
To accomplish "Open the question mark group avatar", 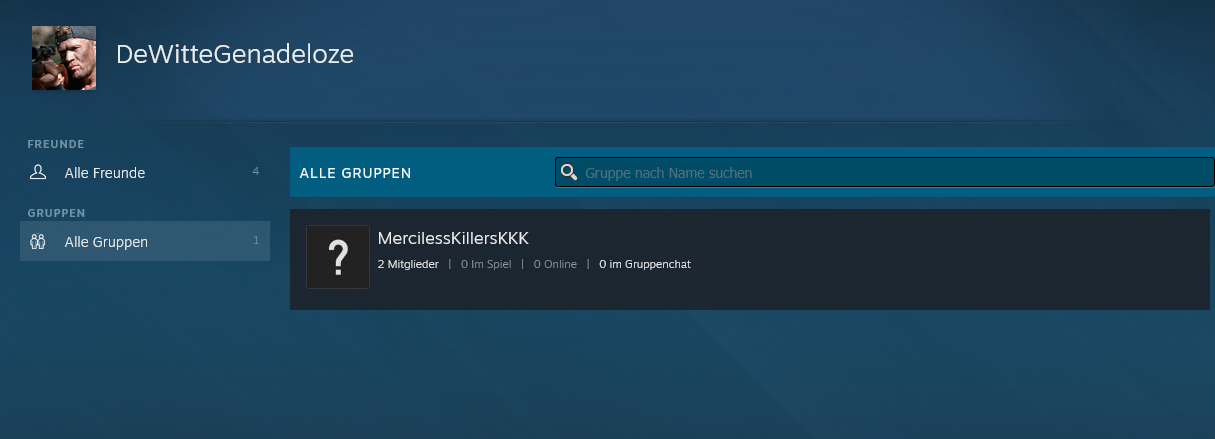I will pos(338,257).
